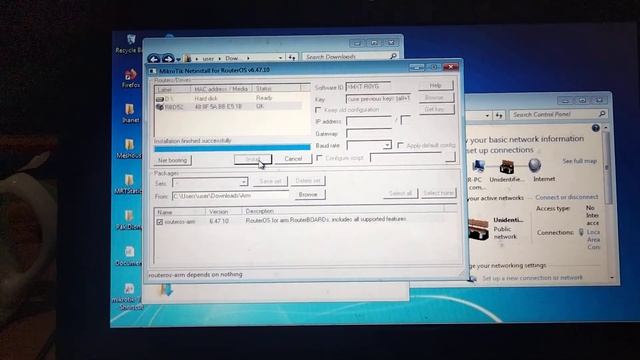This screenshot has height=360, width=640.
Task: Click Connect or disconnect link
Action: 567,197
